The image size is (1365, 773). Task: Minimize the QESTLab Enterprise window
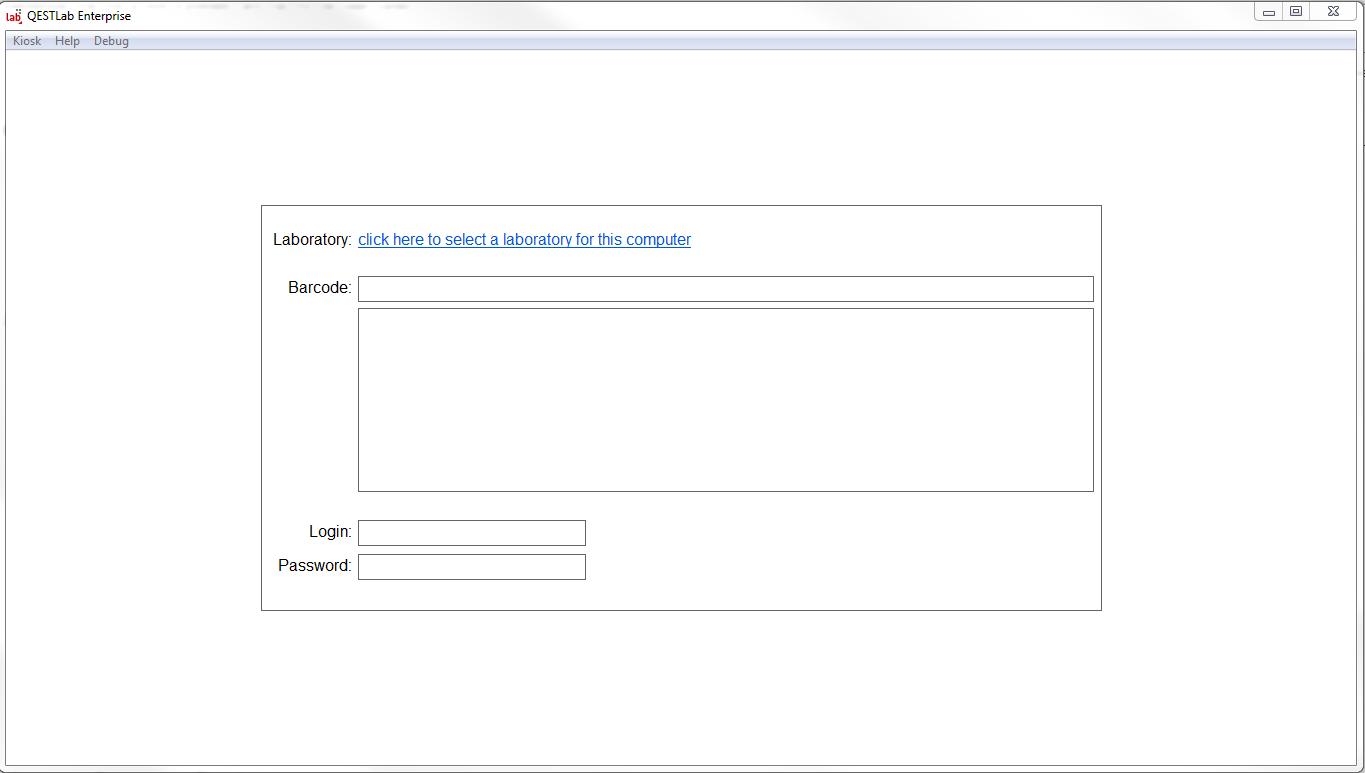pyautogui.click(x=1269, y=12)
